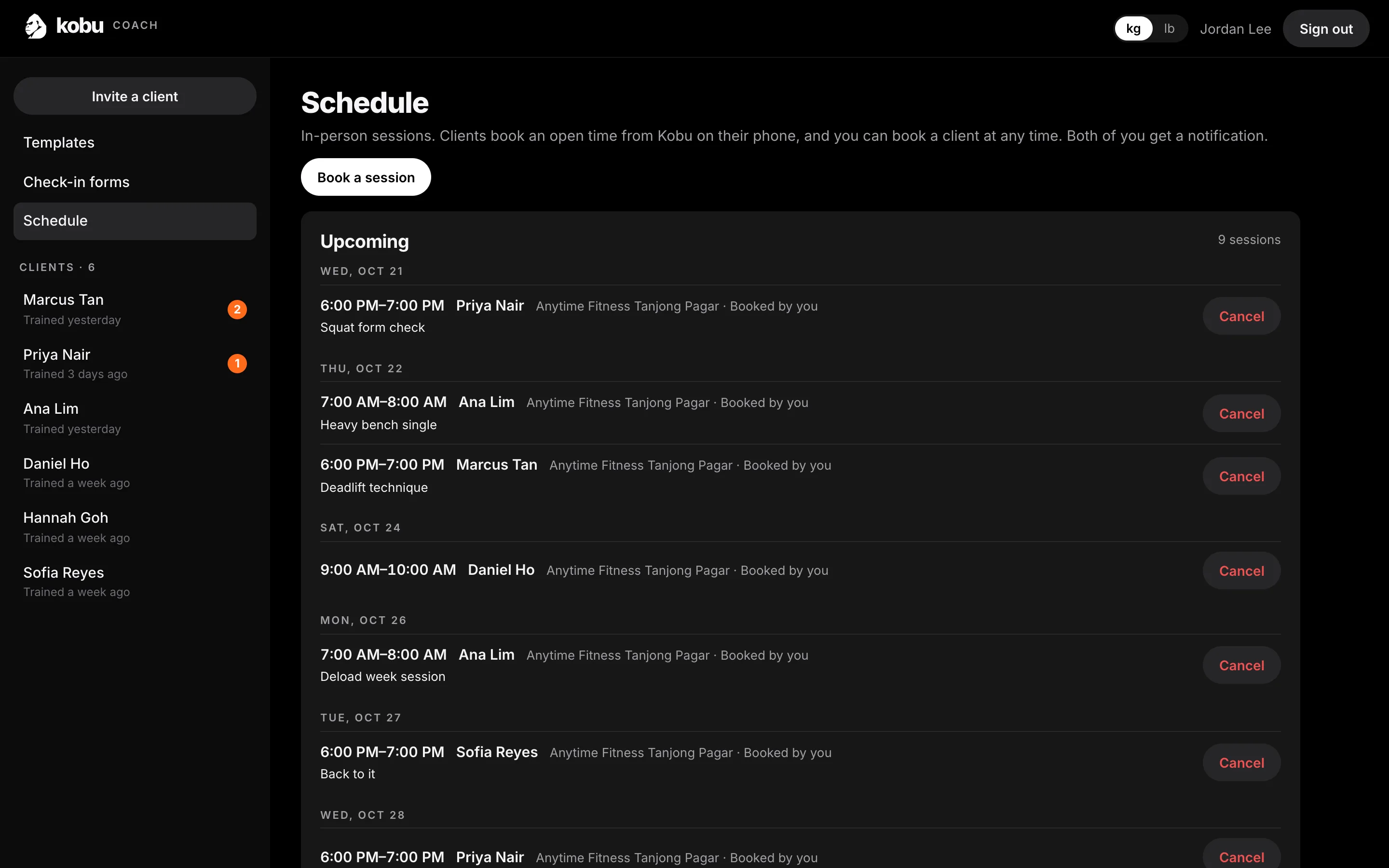Click the Sign out button
Image resolution: width=1389 pixels, height=868 pixels.
(x=1326, y=29)
